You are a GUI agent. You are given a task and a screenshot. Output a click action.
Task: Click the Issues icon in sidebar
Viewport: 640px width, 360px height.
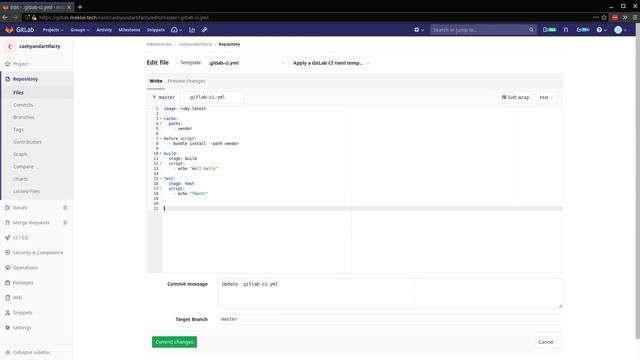[x=7, y=208]
